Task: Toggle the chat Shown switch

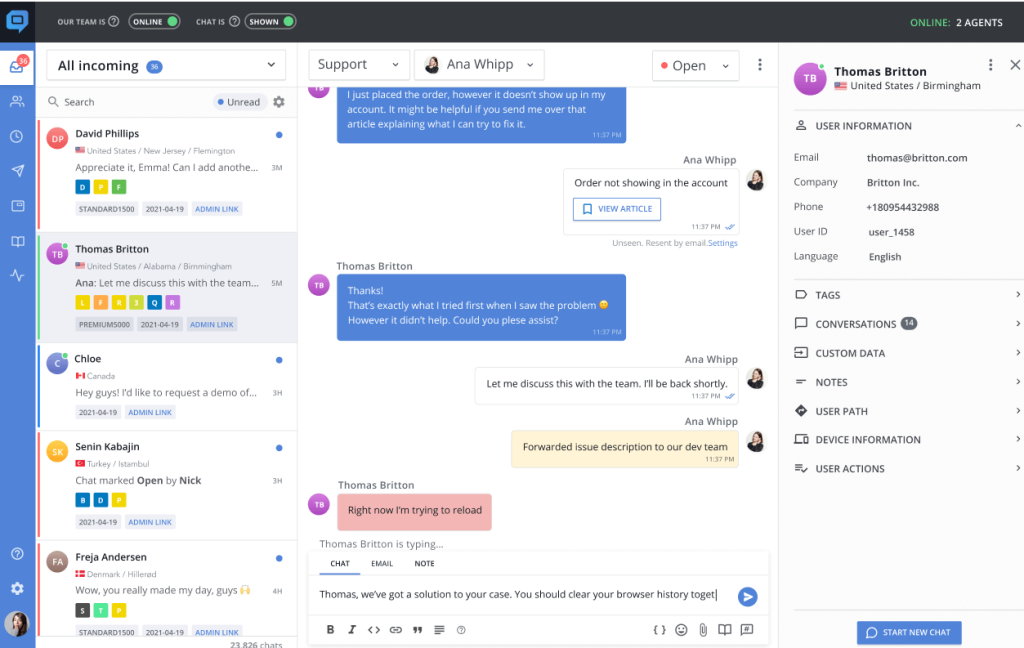Action: point(270,22)
